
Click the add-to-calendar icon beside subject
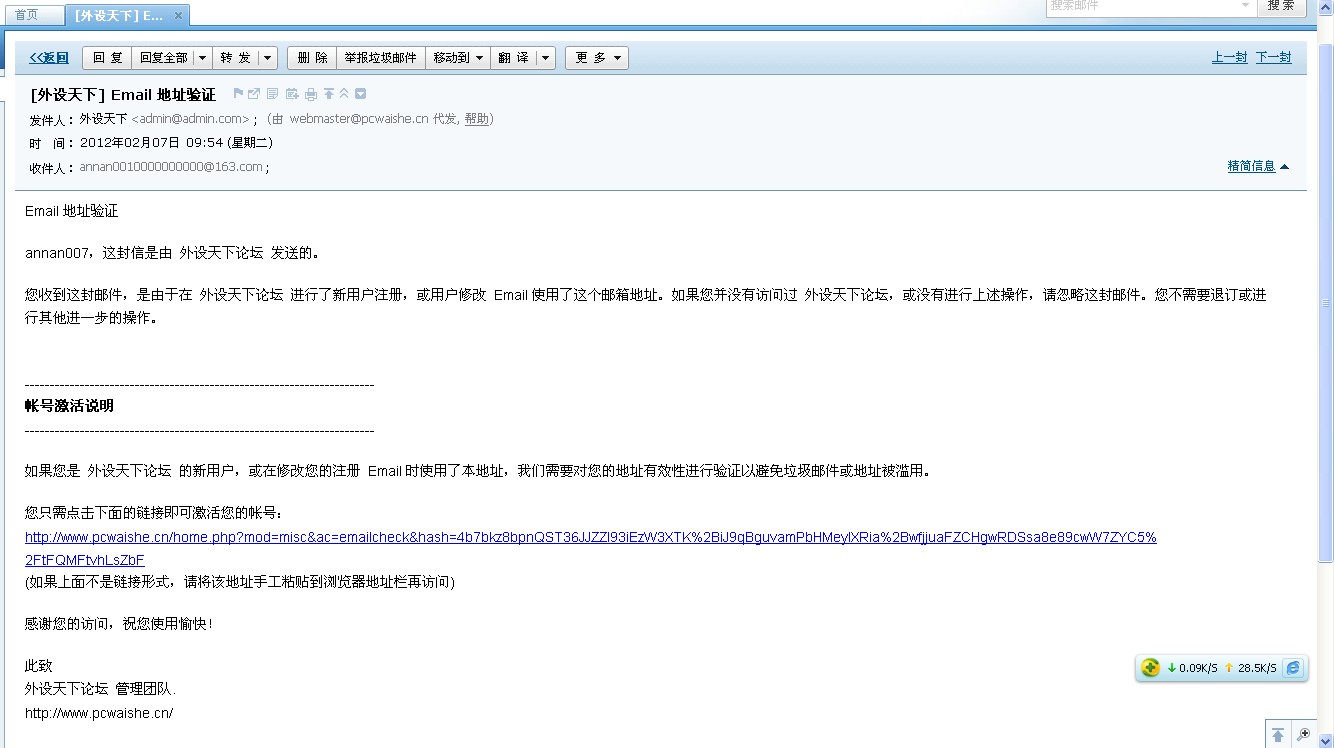tap(292, 94)
